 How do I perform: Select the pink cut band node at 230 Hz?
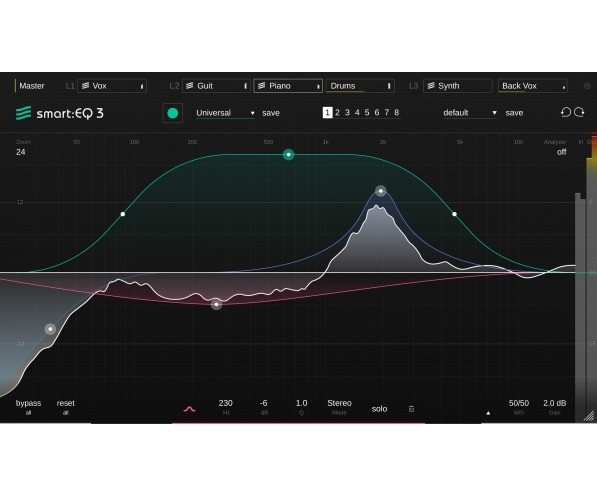[x=216, y=304]
